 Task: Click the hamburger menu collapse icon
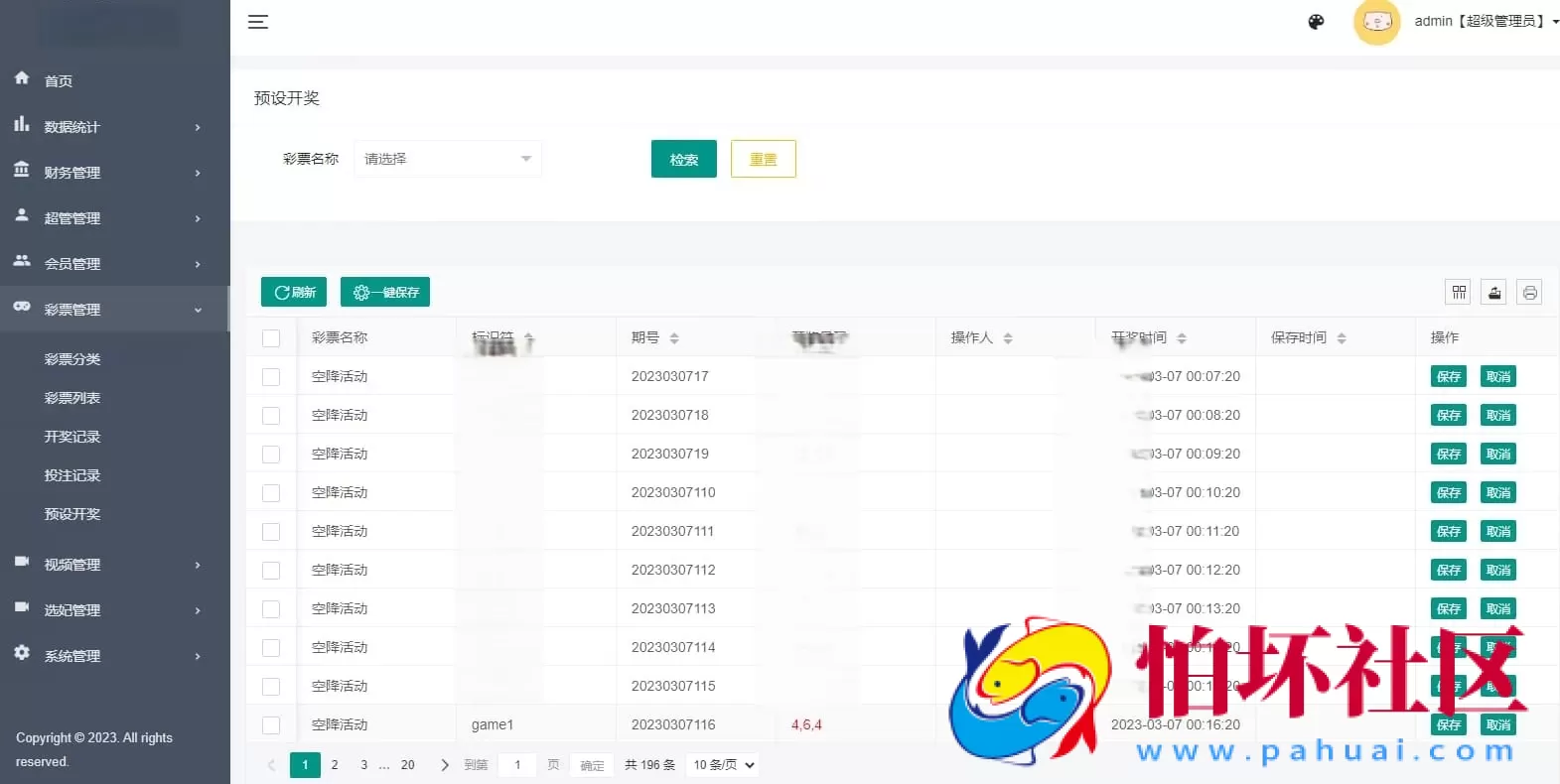[258, 22]
